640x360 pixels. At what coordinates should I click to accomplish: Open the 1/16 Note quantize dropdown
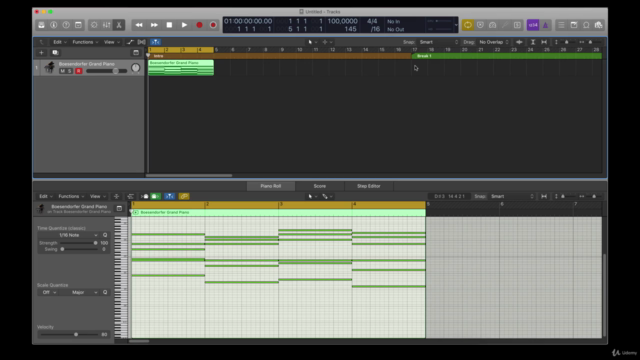pyautogui.click(x=69, y=235)
